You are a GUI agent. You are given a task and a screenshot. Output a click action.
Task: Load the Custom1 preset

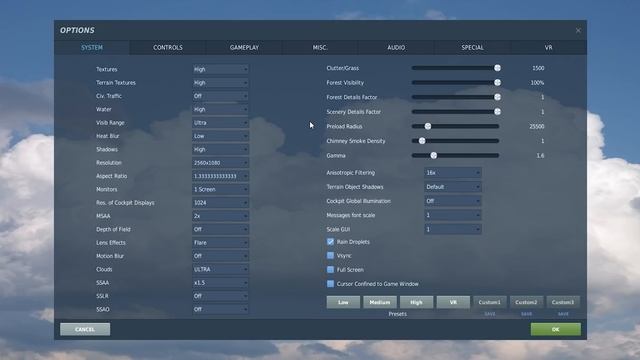coord(490,302)
